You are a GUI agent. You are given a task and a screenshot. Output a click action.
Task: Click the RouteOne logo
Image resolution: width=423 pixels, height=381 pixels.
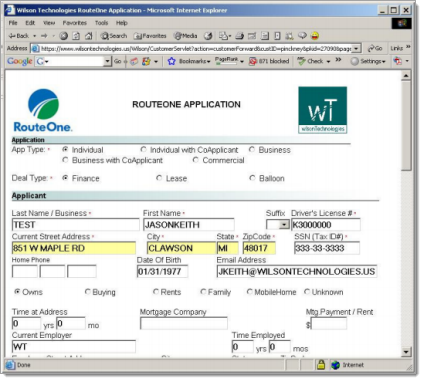[x=43, y=110]
